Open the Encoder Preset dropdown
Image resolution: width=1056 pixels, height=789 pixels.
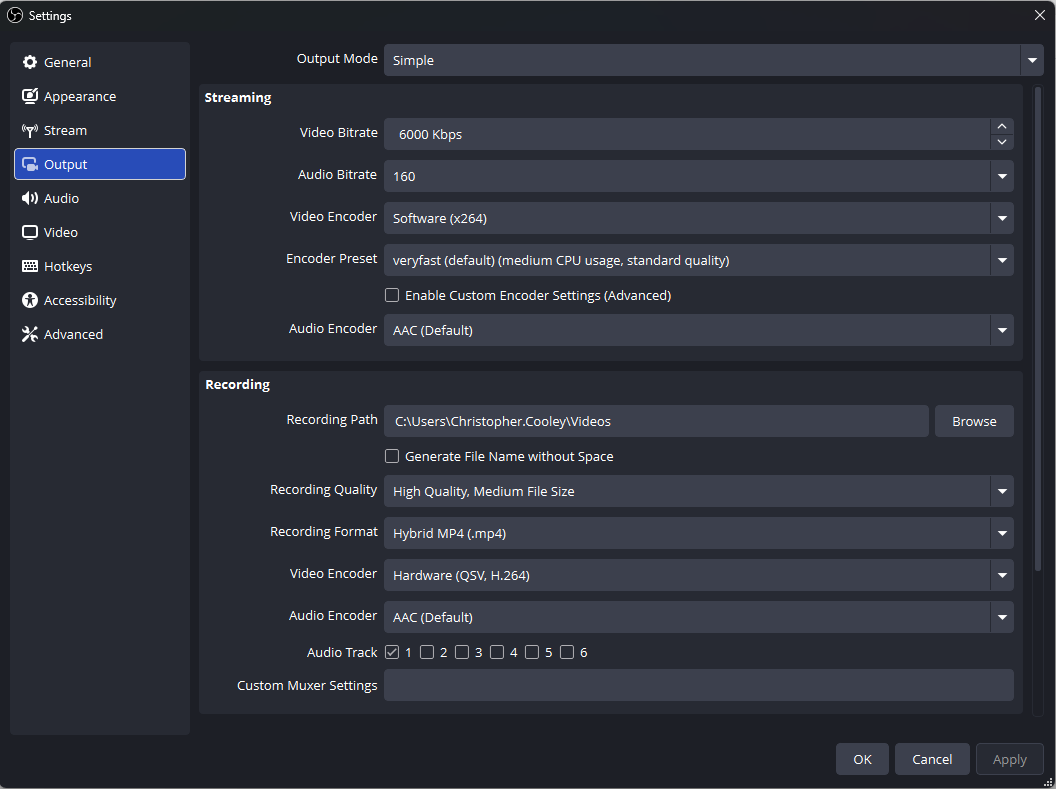point(698,260)
